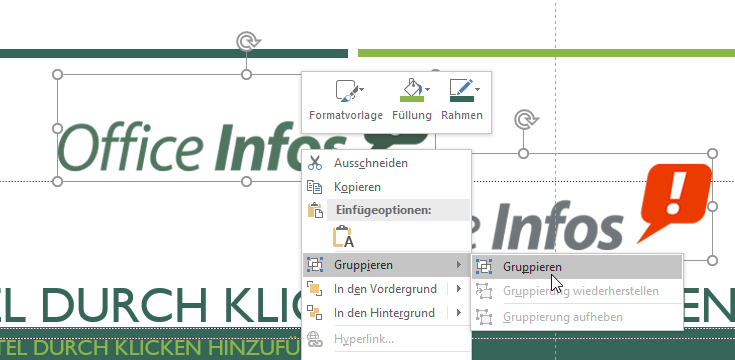Expand the In den Vordergrund submenu arrow

coord(458,288)
